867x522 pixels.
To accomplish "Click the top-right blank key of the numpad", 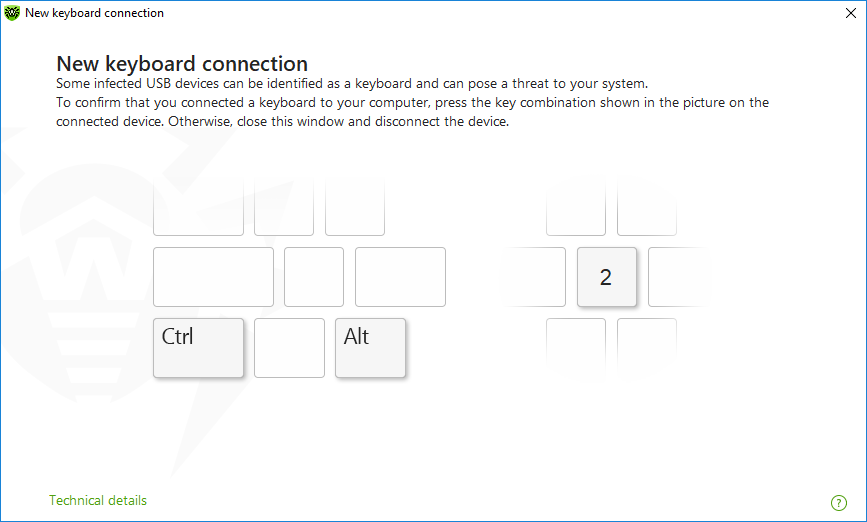I will pos(646,210).
